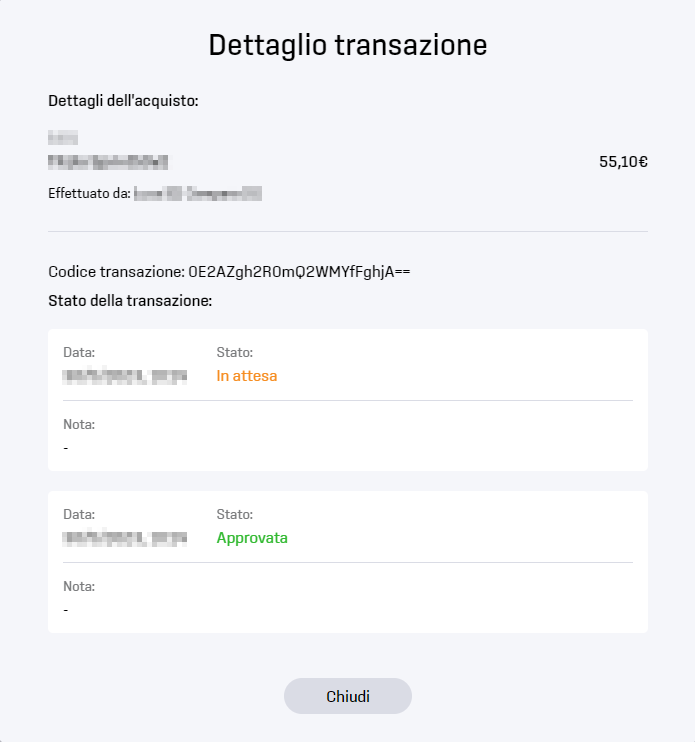
Task: Click the blurred date in the "Approvata" card
Action: coord(125,539)
